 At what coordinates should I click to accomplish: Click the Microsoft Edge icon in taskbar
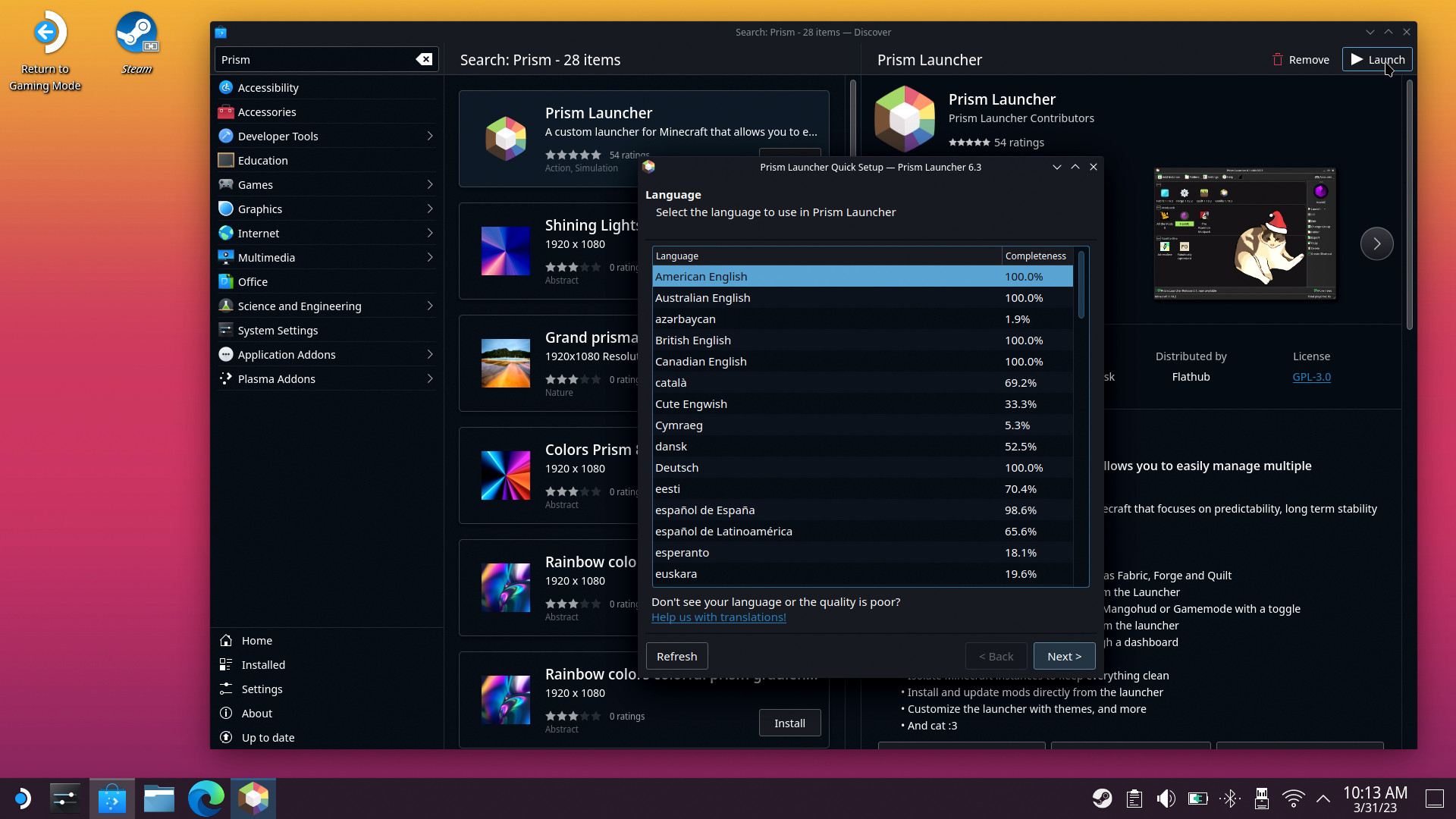[x=206, y=797]
